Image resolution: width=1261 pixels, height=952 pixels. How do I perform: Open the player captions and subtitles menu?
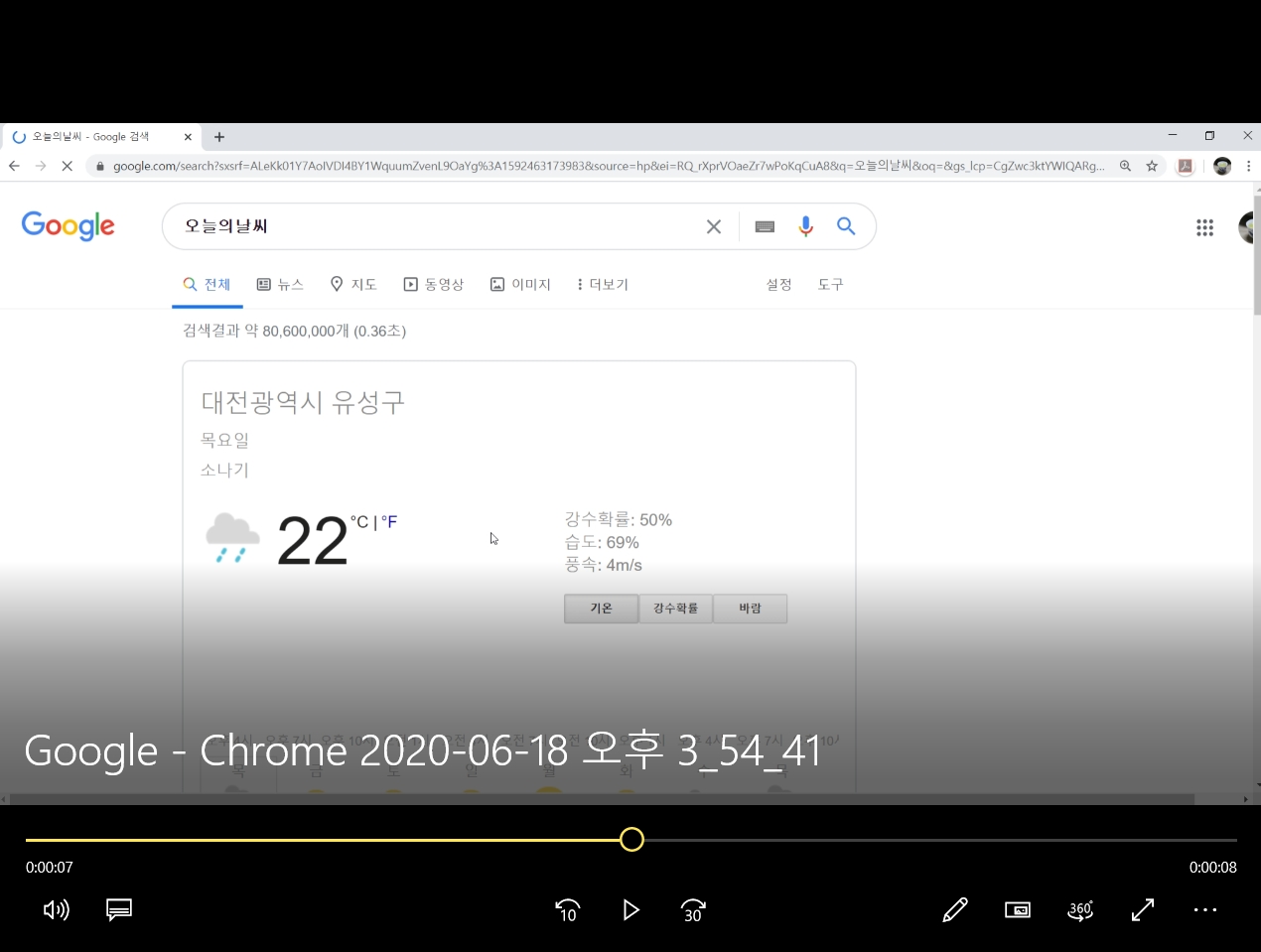[119, 909]
